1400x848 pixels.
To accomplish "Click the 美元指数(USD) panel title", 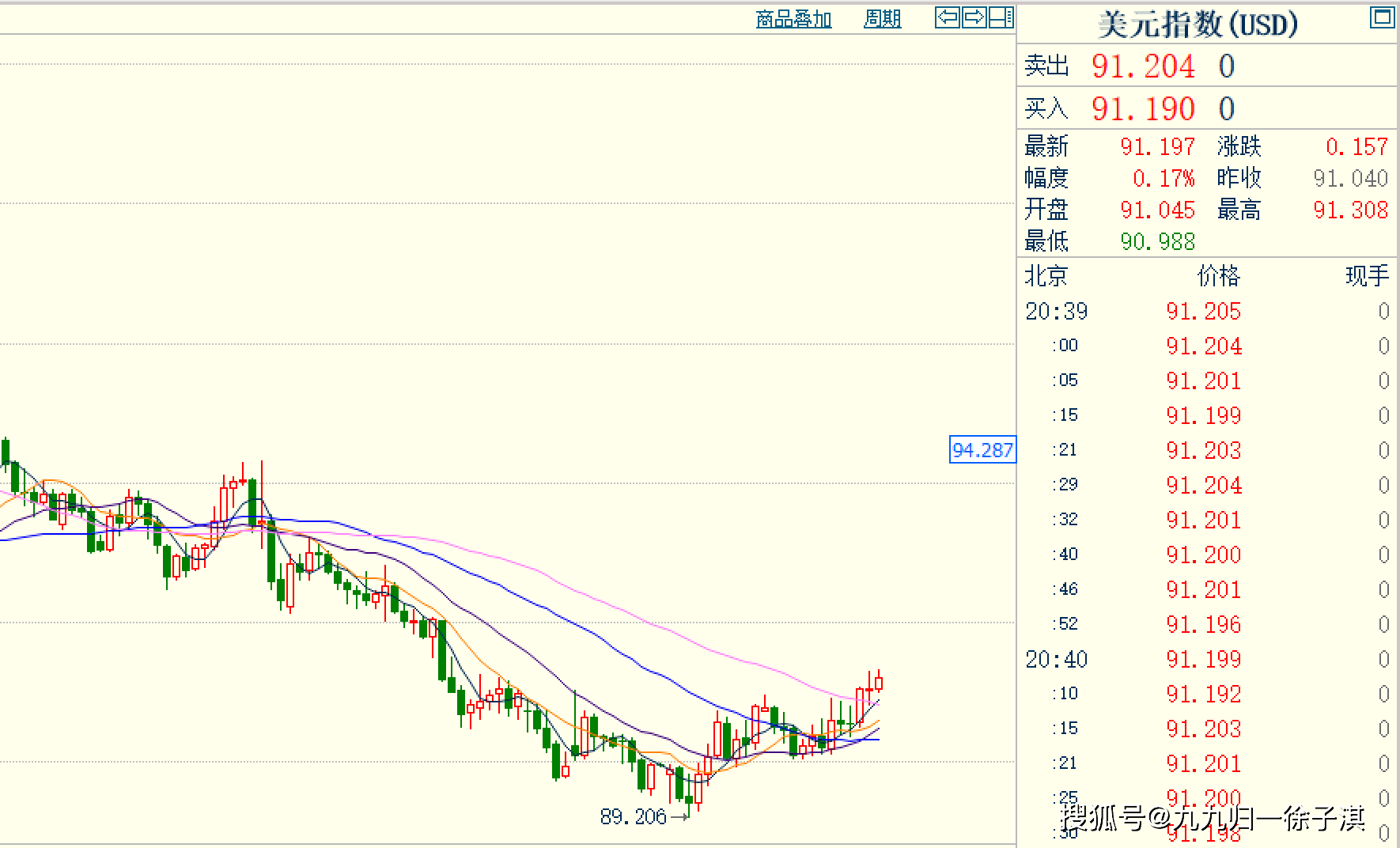I will [x=1198, y=24].
